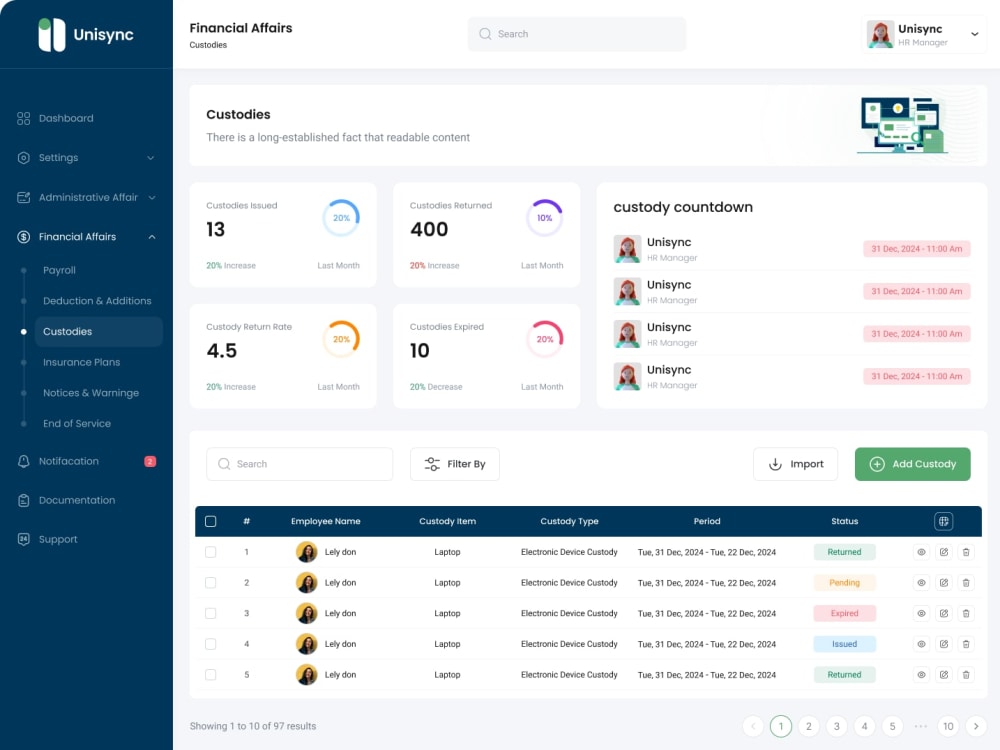View row 5 custody eye icon
1000x750 pixels.
tap(922, 675)
